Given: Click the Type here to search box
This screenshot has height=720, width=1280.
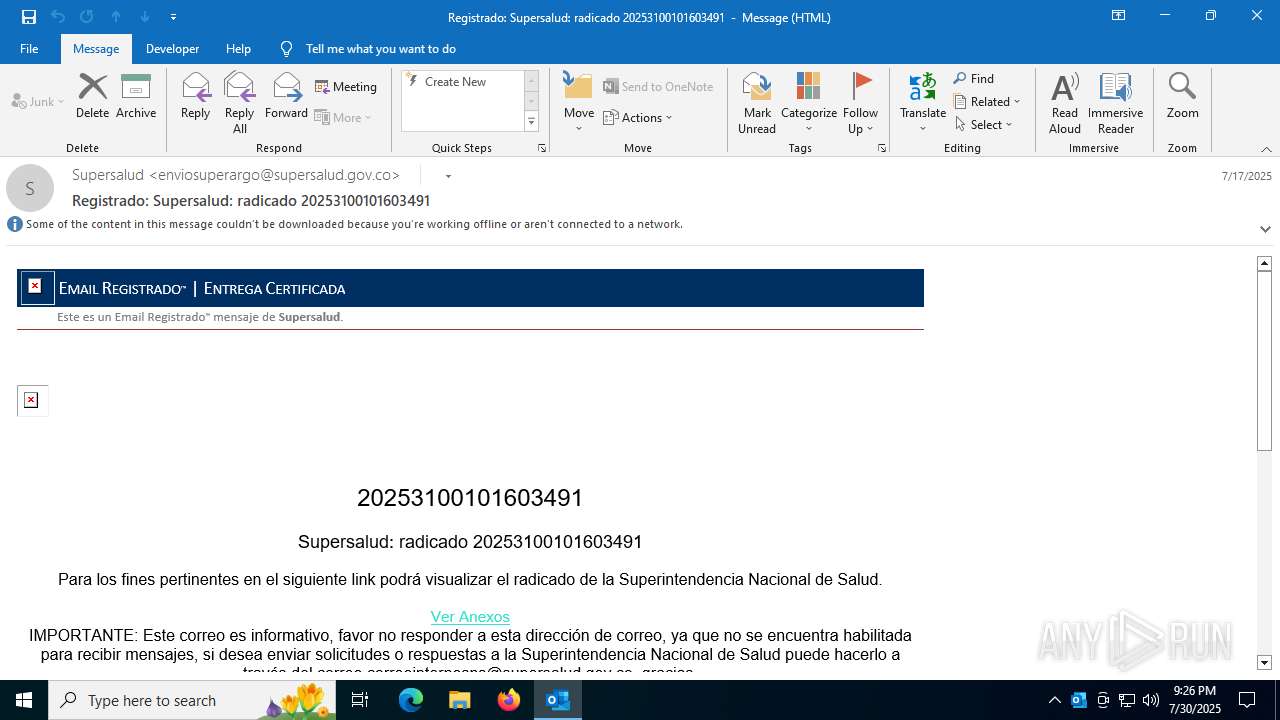Looking at the screenshot, I should (192, 700).
